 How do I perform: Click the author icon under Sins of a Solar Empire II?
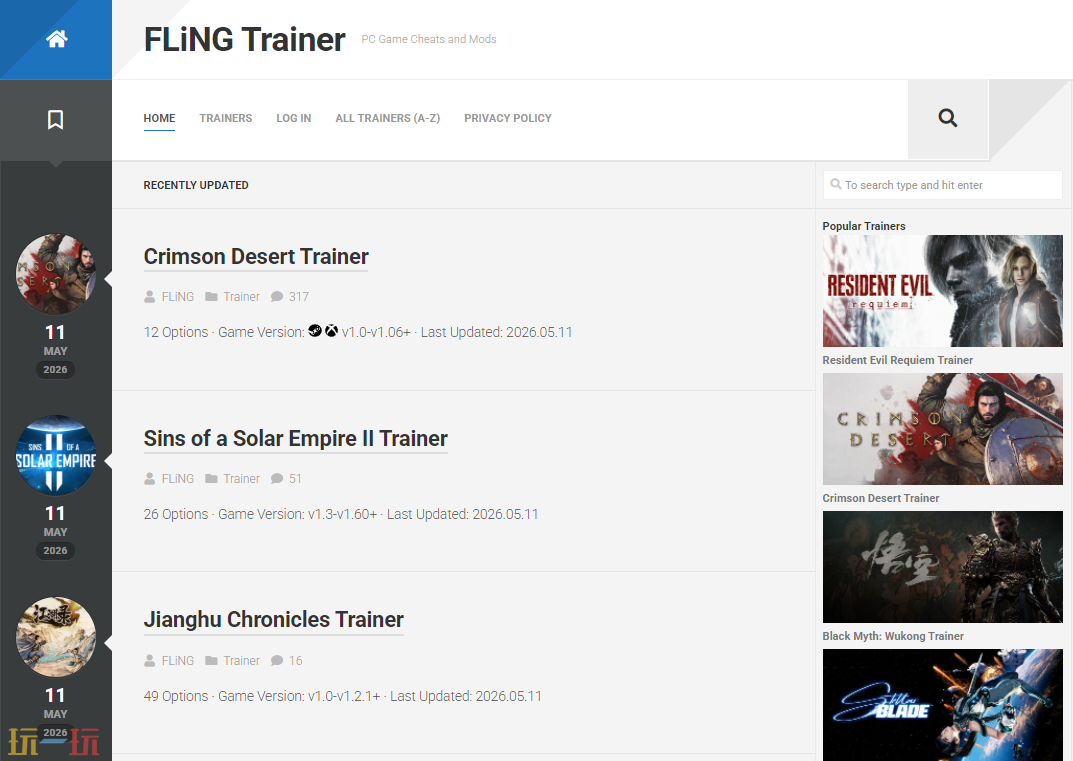tap(149, 478)
